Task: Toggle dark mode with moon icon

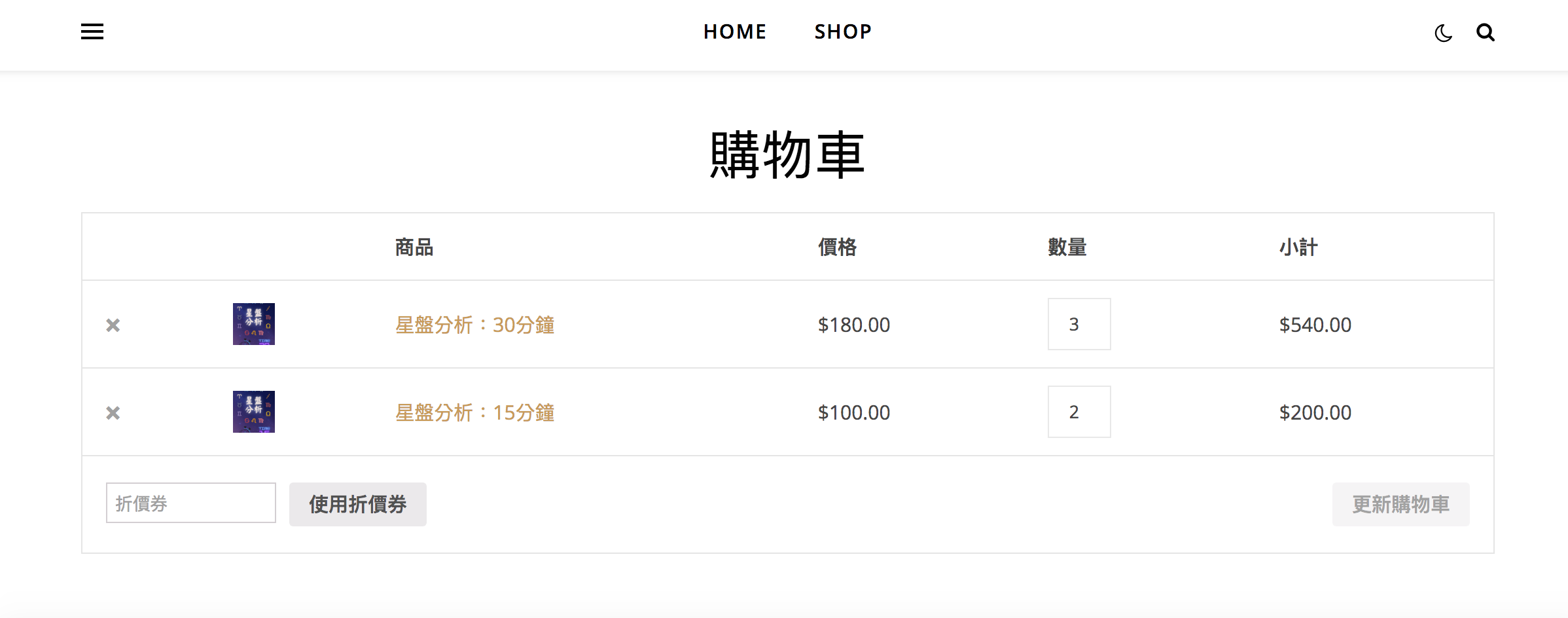Action: (x=1443, y=33)
